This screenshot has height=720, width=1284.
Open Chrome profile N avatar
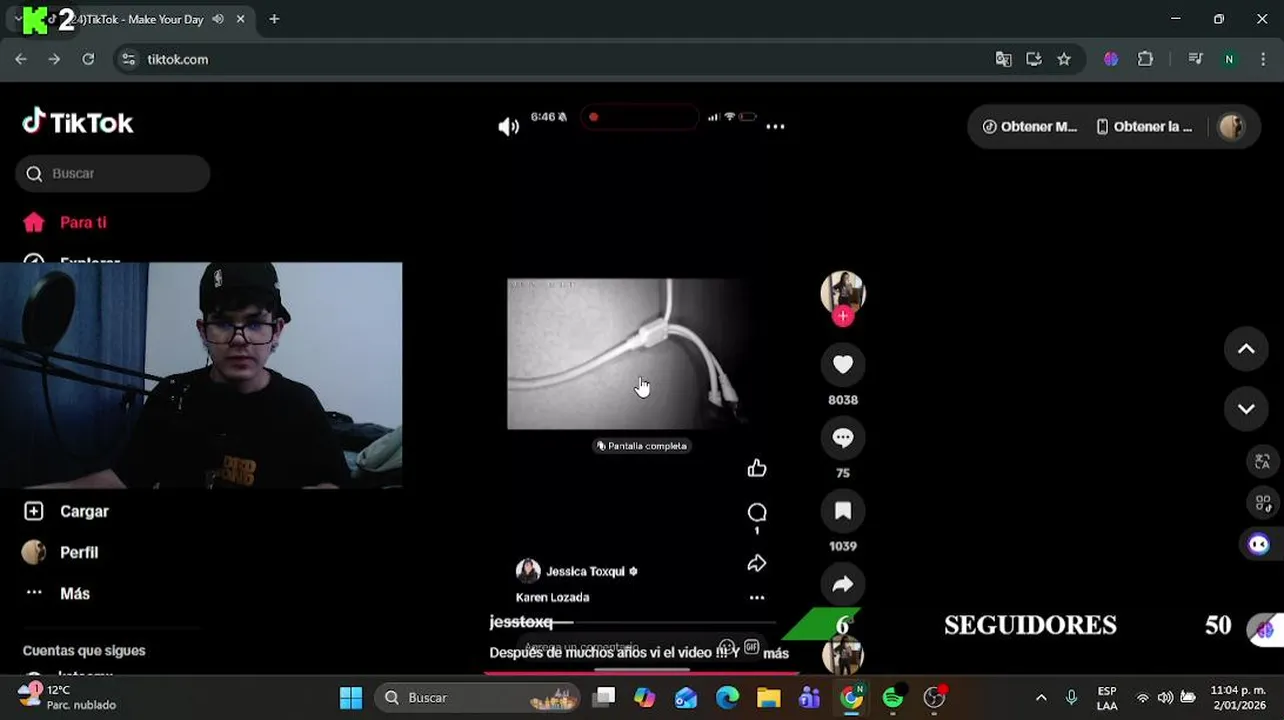(x=1229, y=59)
